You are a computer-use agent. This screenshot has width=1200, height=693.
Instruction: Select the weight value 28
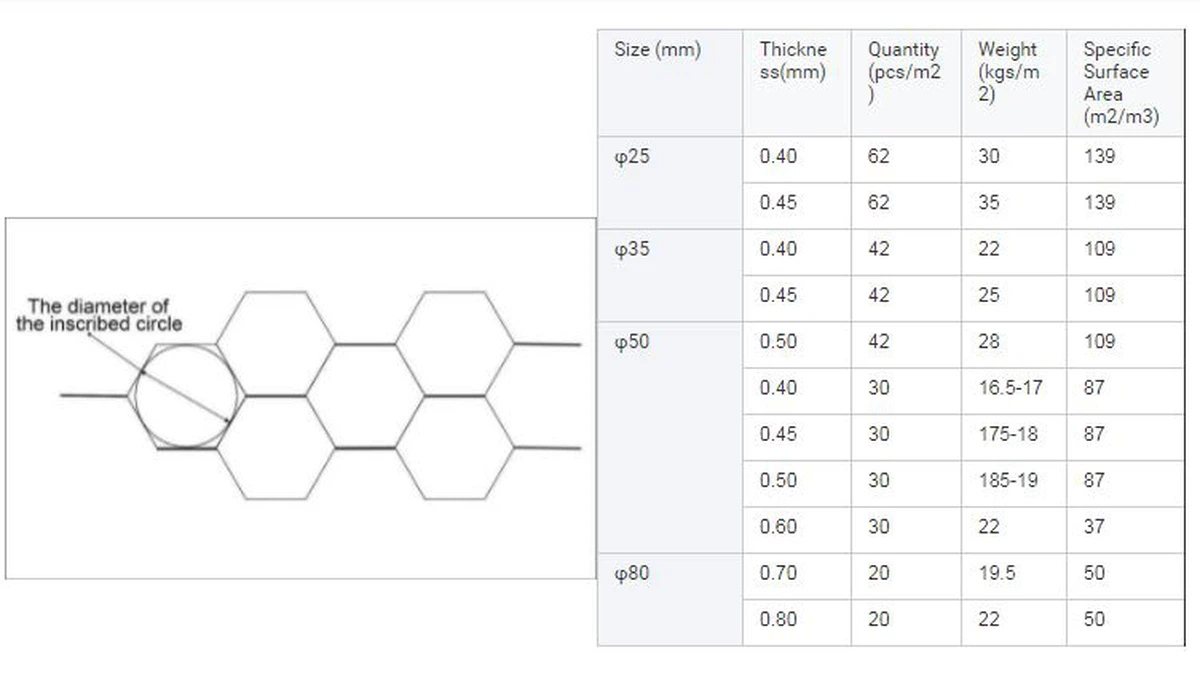(x=988, y=342)
